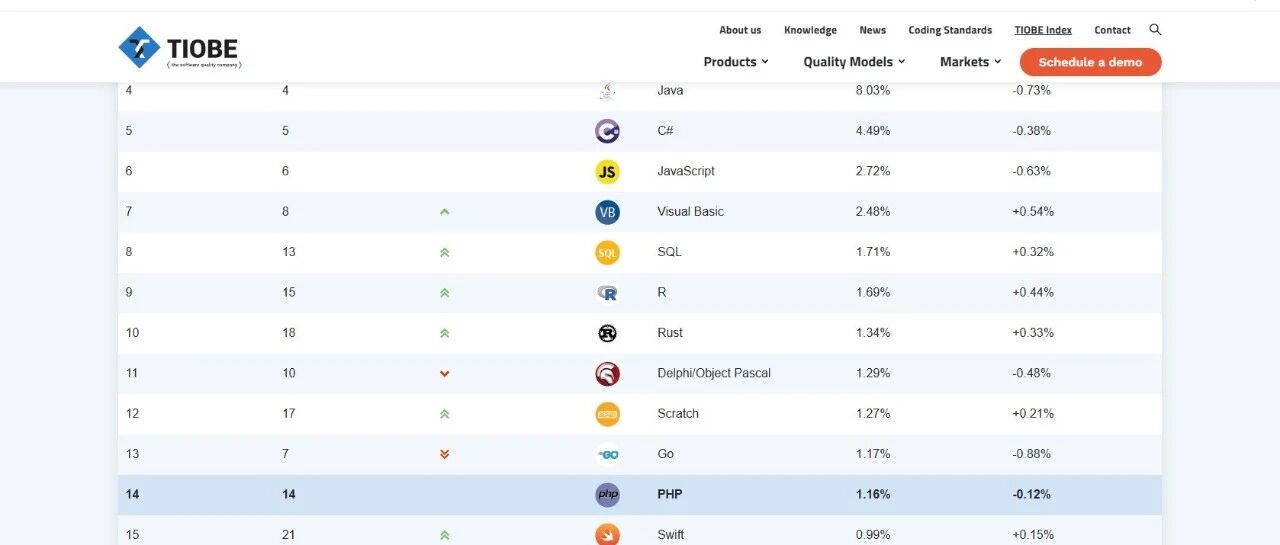Image resolution: width=1280 pixels, height=545 pixels.
Task: Select the Scratch language name
Action: 678,414
